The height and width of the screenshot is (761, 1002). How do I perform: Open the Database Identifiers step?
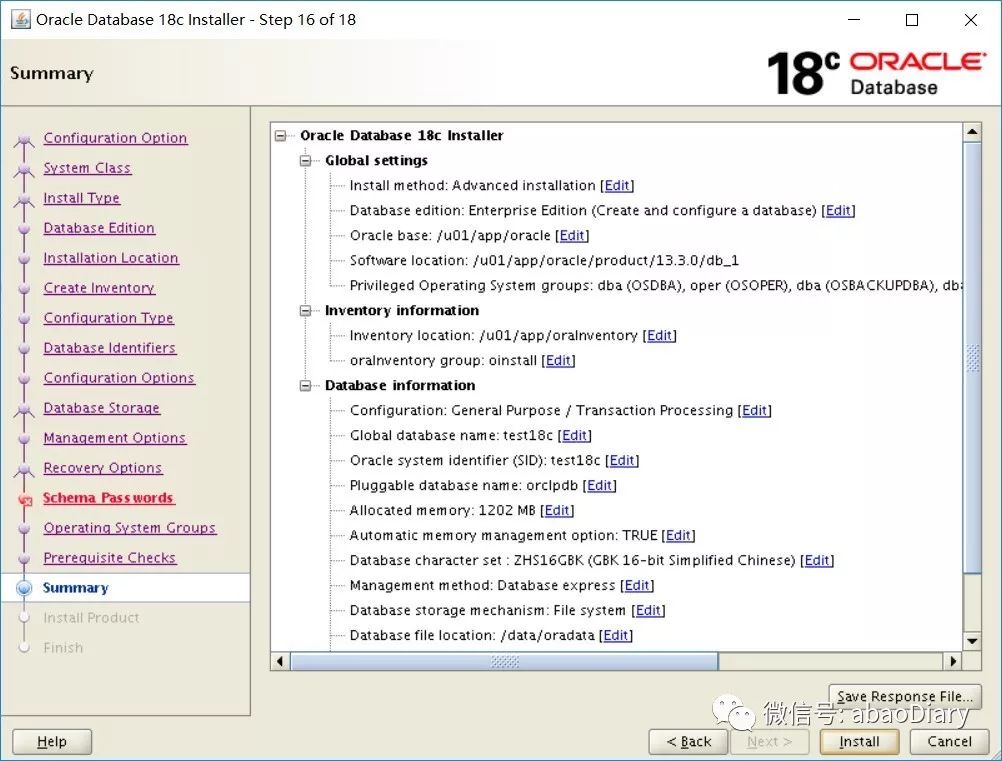pos(109,348)
